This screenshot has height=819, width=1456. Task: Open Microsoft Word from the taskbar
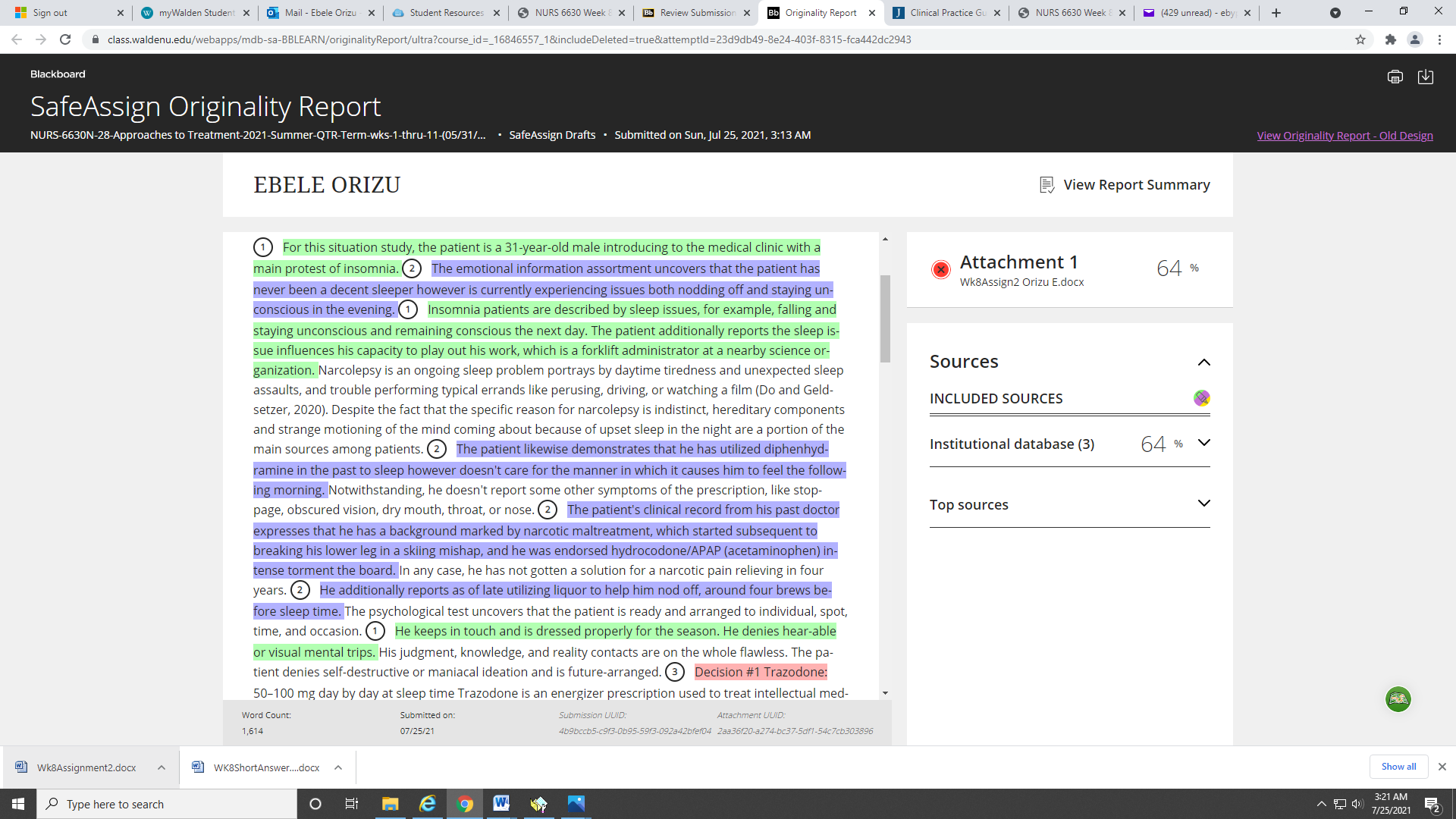[x=501, y=804]
